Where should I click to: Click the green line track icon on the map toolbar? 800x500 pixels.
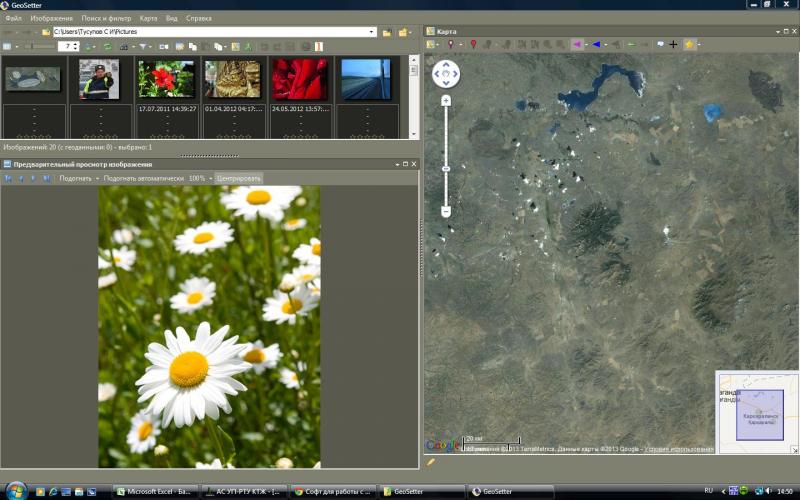(632, 44)
